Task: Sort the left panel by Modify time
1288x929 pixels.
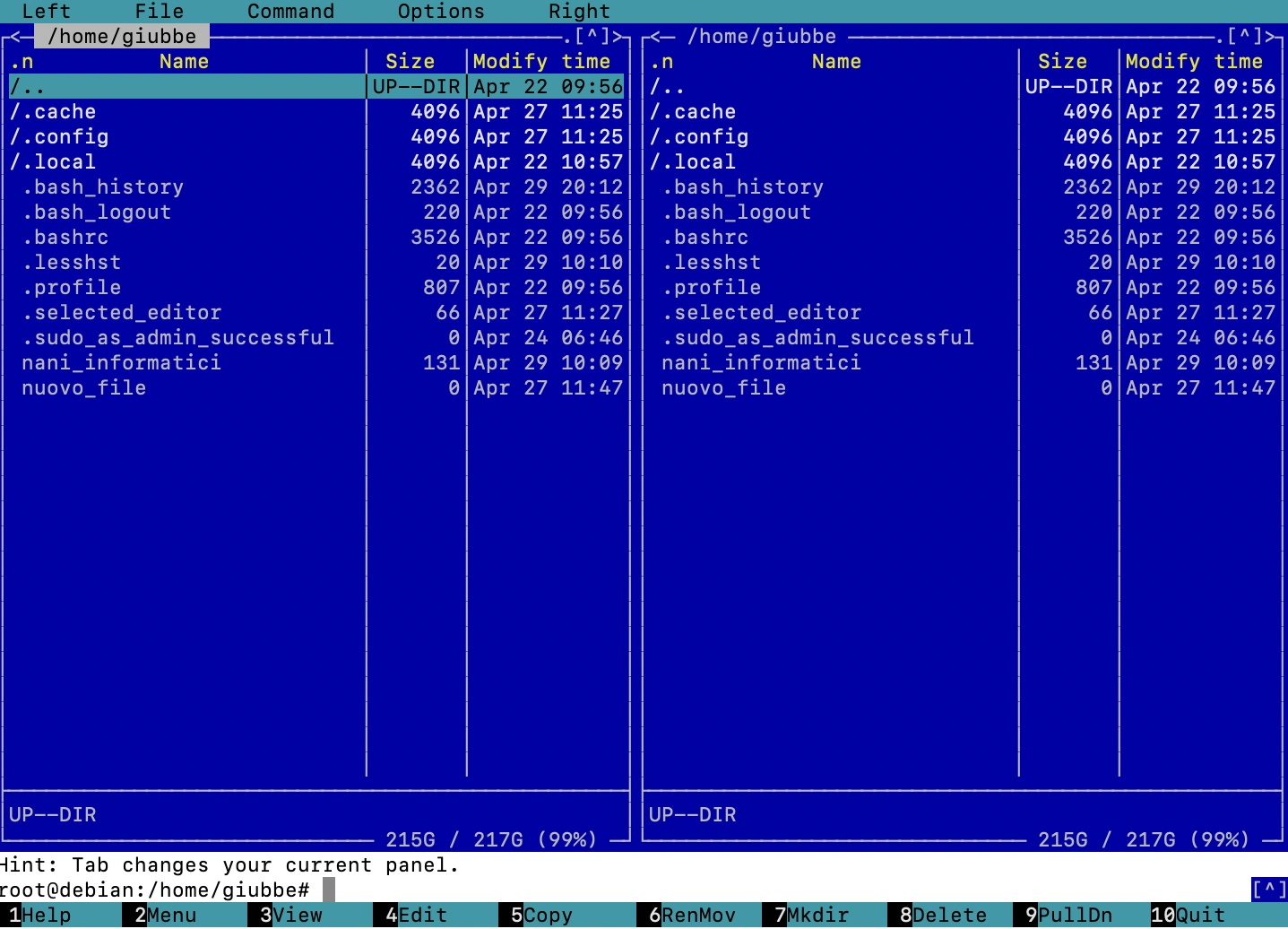Action: tap(541, 62)
